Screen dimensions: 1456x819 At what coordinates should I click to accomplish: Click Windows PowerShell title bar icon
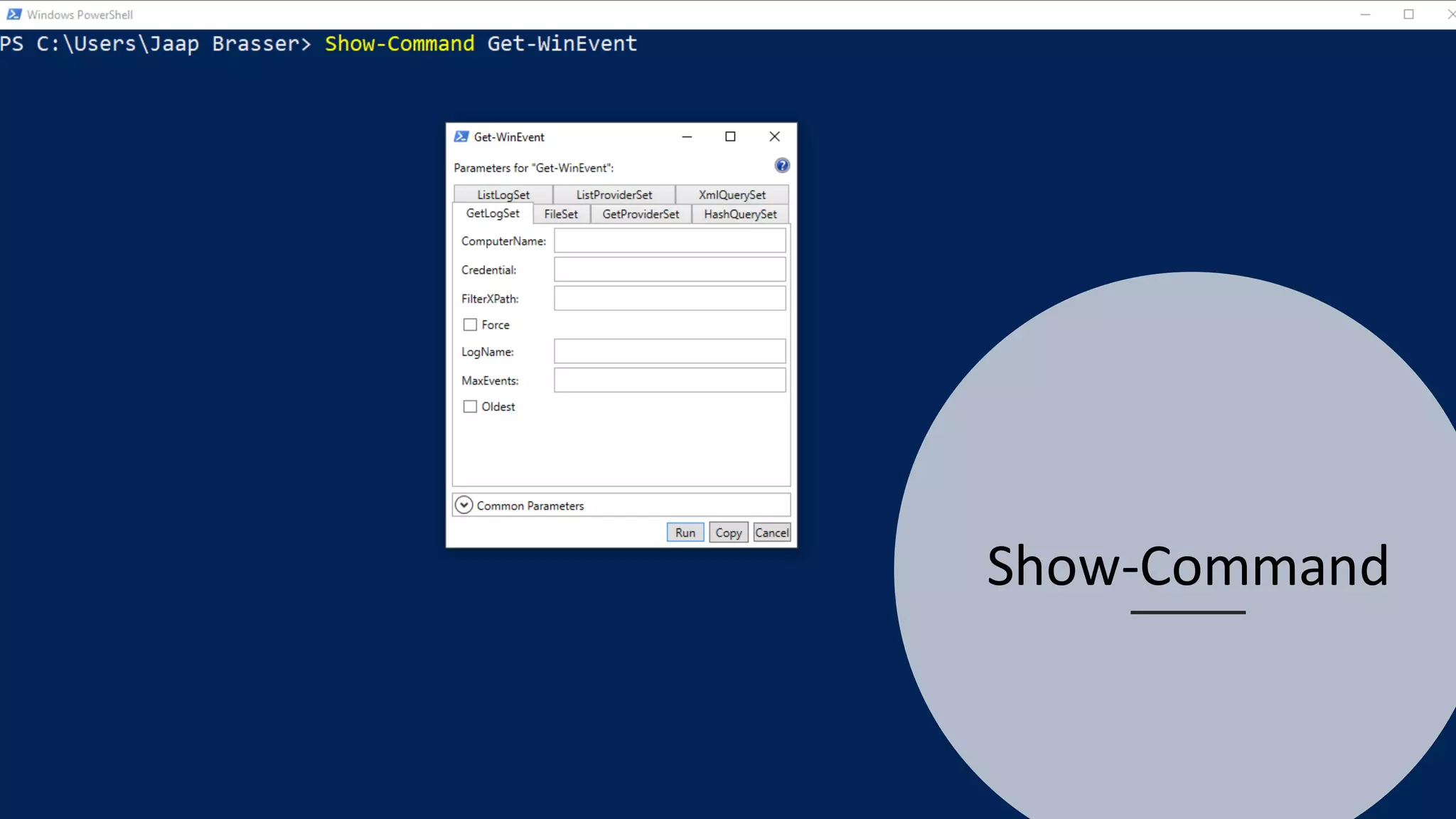point(14,14)
